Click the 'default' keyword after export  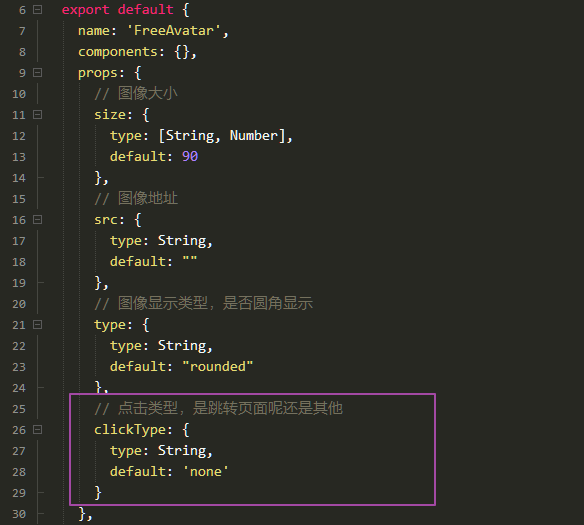146,10
